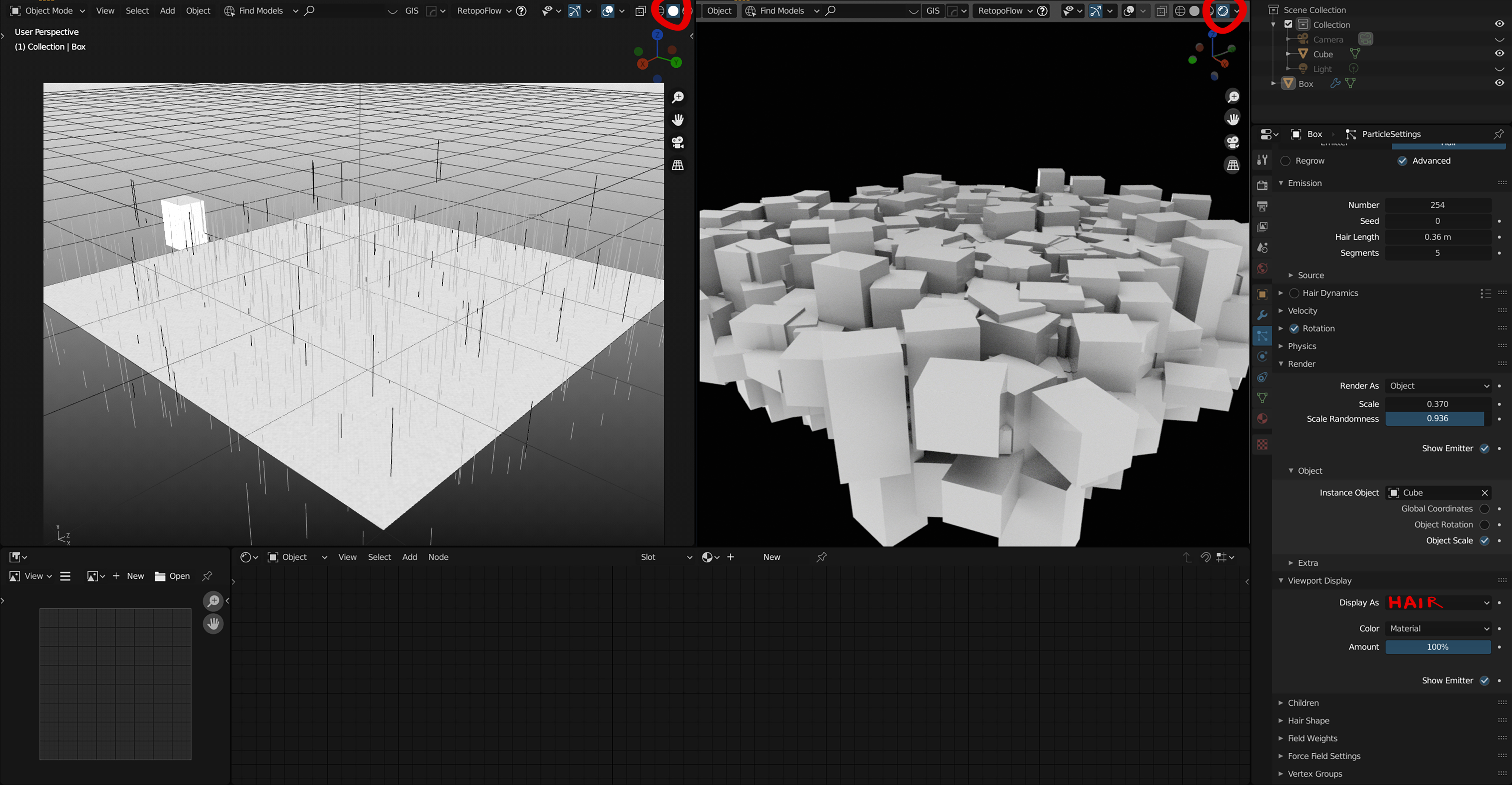Open the Node menu in shader editor
Image resolution: width=1512 pixels, height=785 pixels.
click(438, 557)
